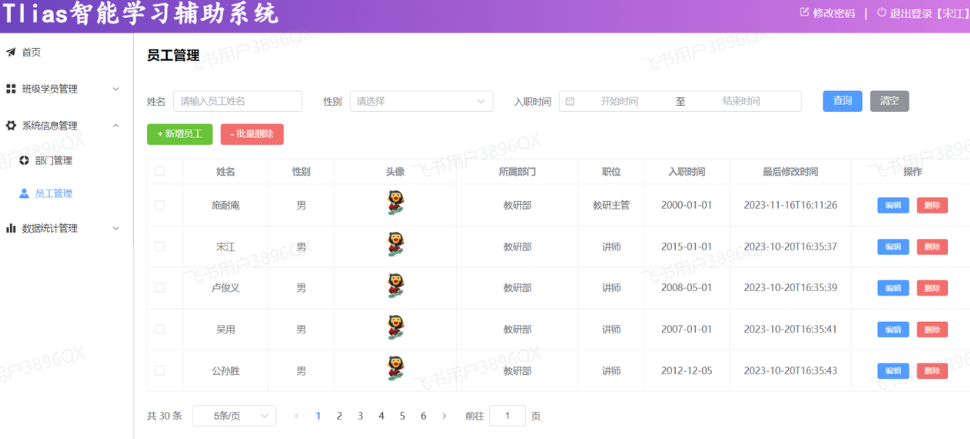The width and height of the screenshot is (970, 439).
Task: Delete the 公孙胜 employee row
Action: coord(932,371)
